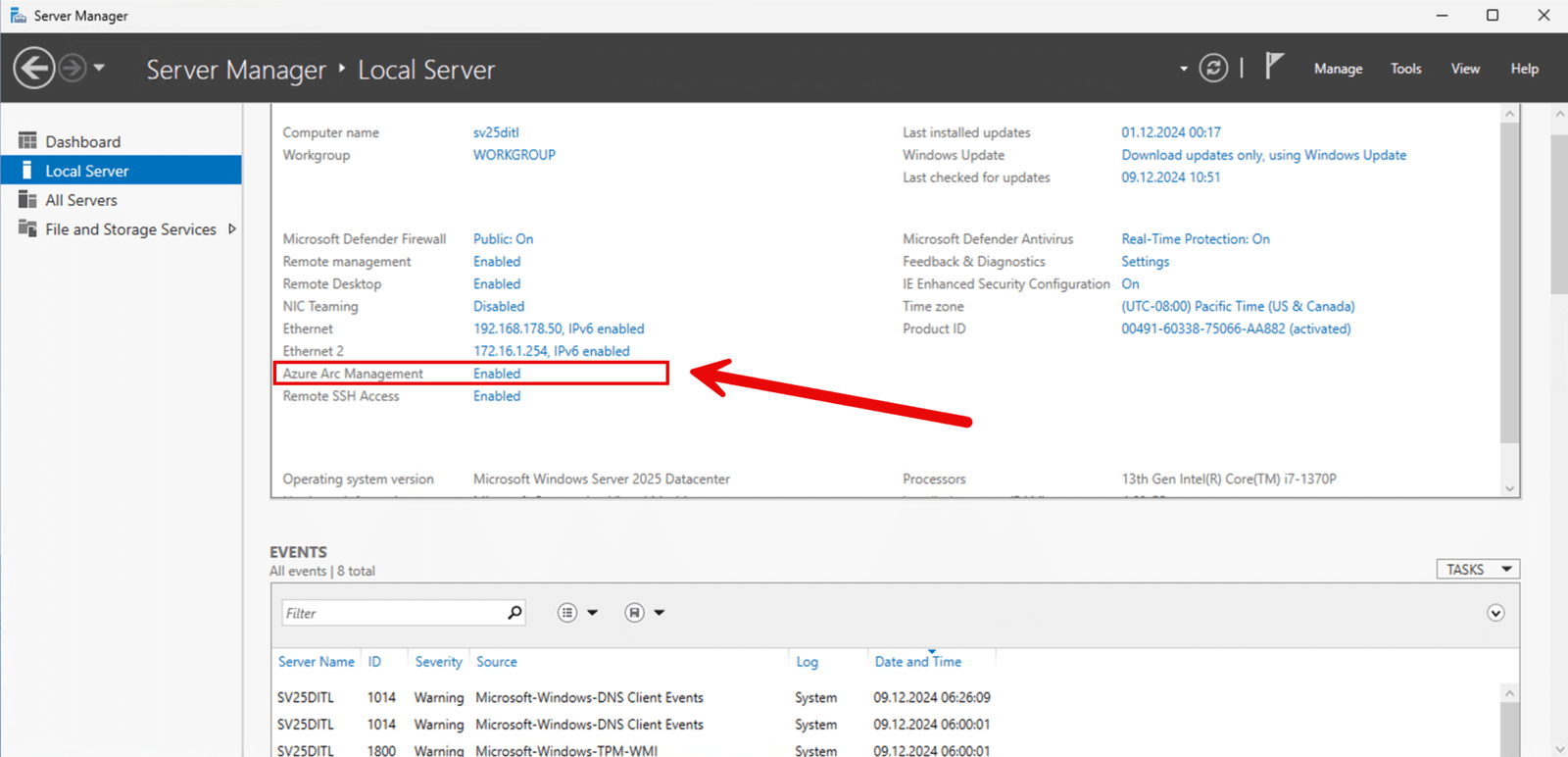The image size is (1568, 757).
Task: Click Ethernet 192.168.178.50 link
Action: [559, 329]
